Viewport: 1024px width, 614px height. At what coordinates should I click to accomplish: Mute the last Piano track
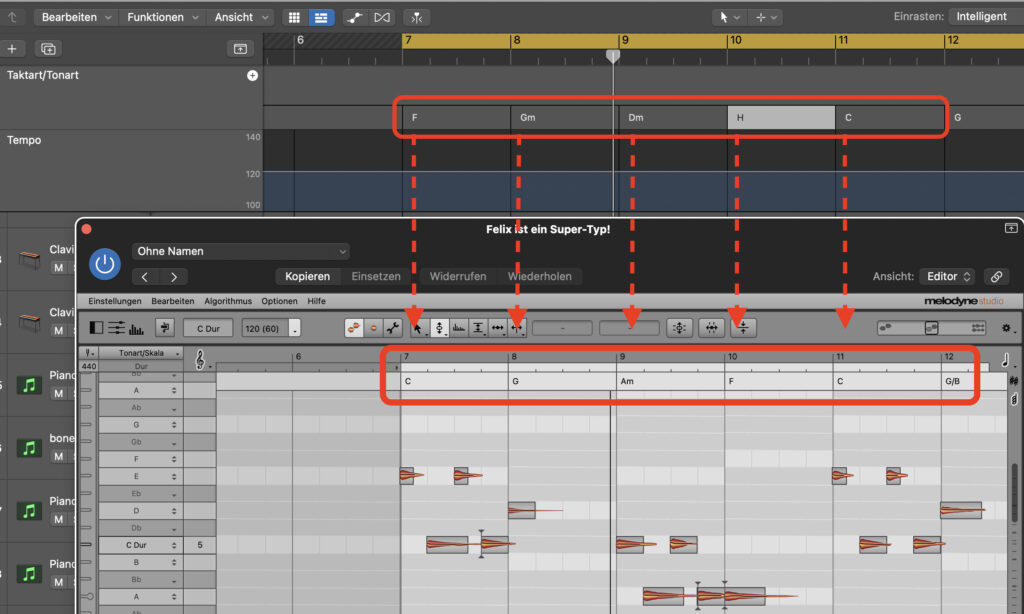point(59,582)
